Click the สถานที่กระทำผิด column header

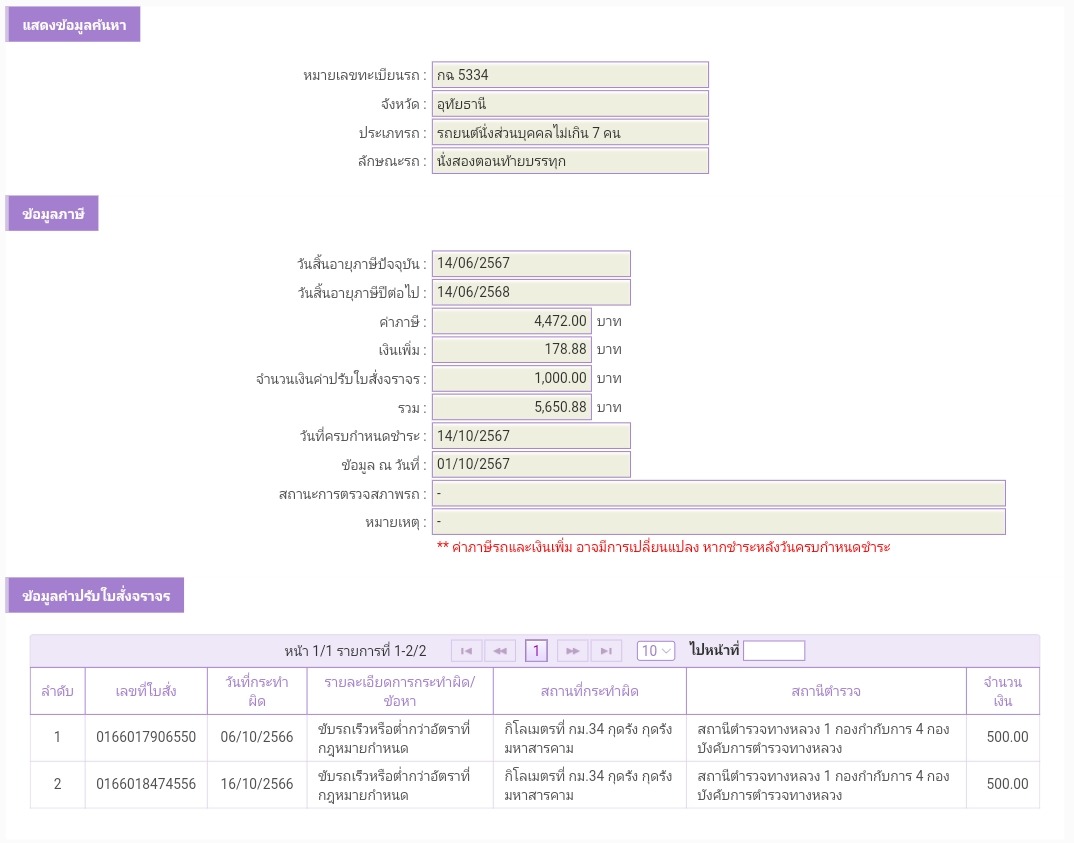tap(590, 691)
